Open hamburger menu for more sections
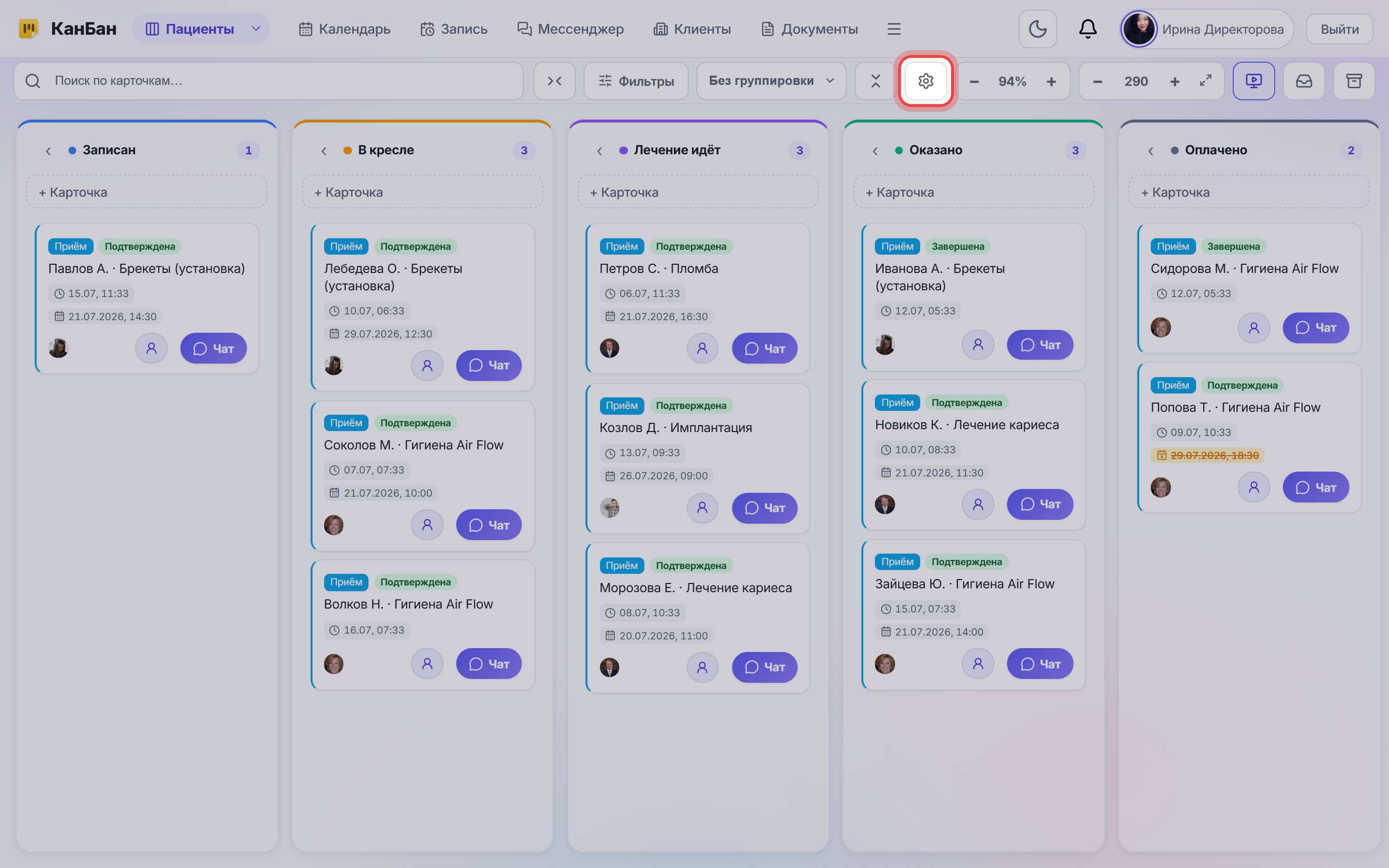This screenshot has width=1389, height=868. click(x=894, y=29)
